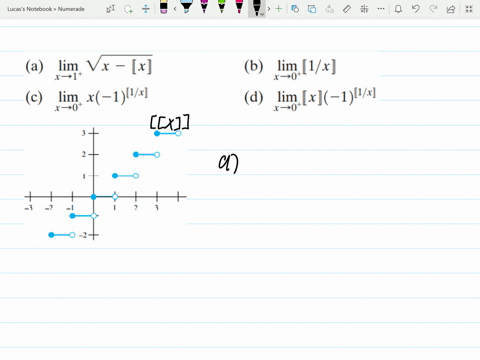Choose the Lasso Select tool
This screenshot has width=480, height=360.
(128, 9)
